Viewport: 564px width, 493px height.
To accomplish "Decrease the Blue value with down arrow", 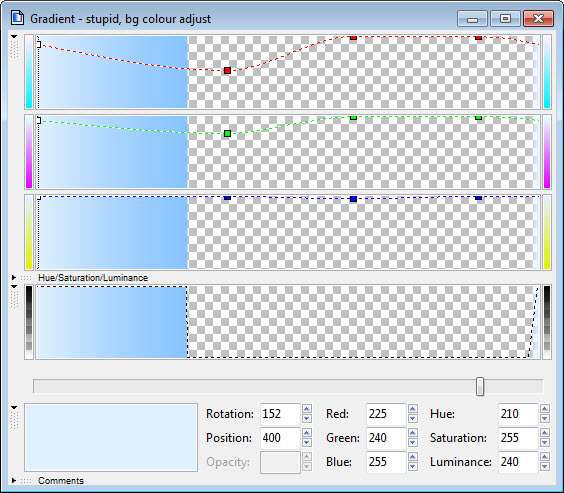I will (413, 467).
